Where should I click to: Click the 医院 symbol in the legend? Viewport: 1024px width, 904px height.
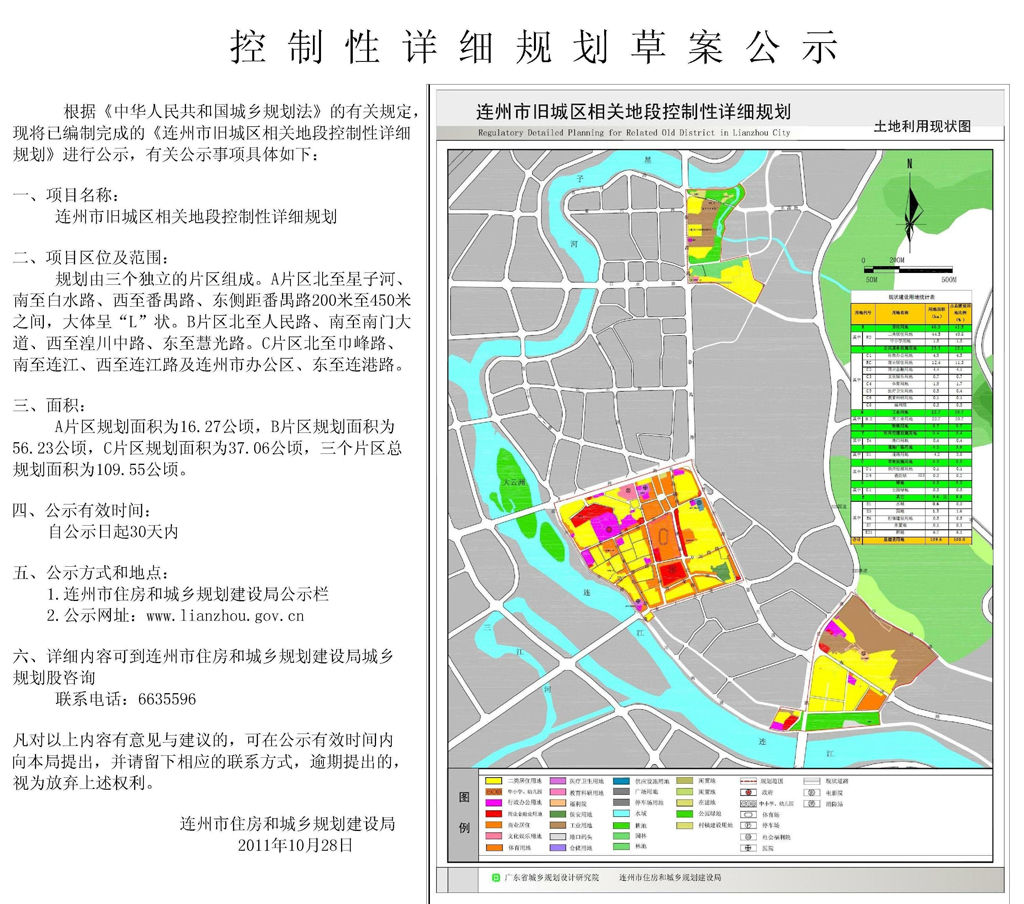[x=746, y=847]
